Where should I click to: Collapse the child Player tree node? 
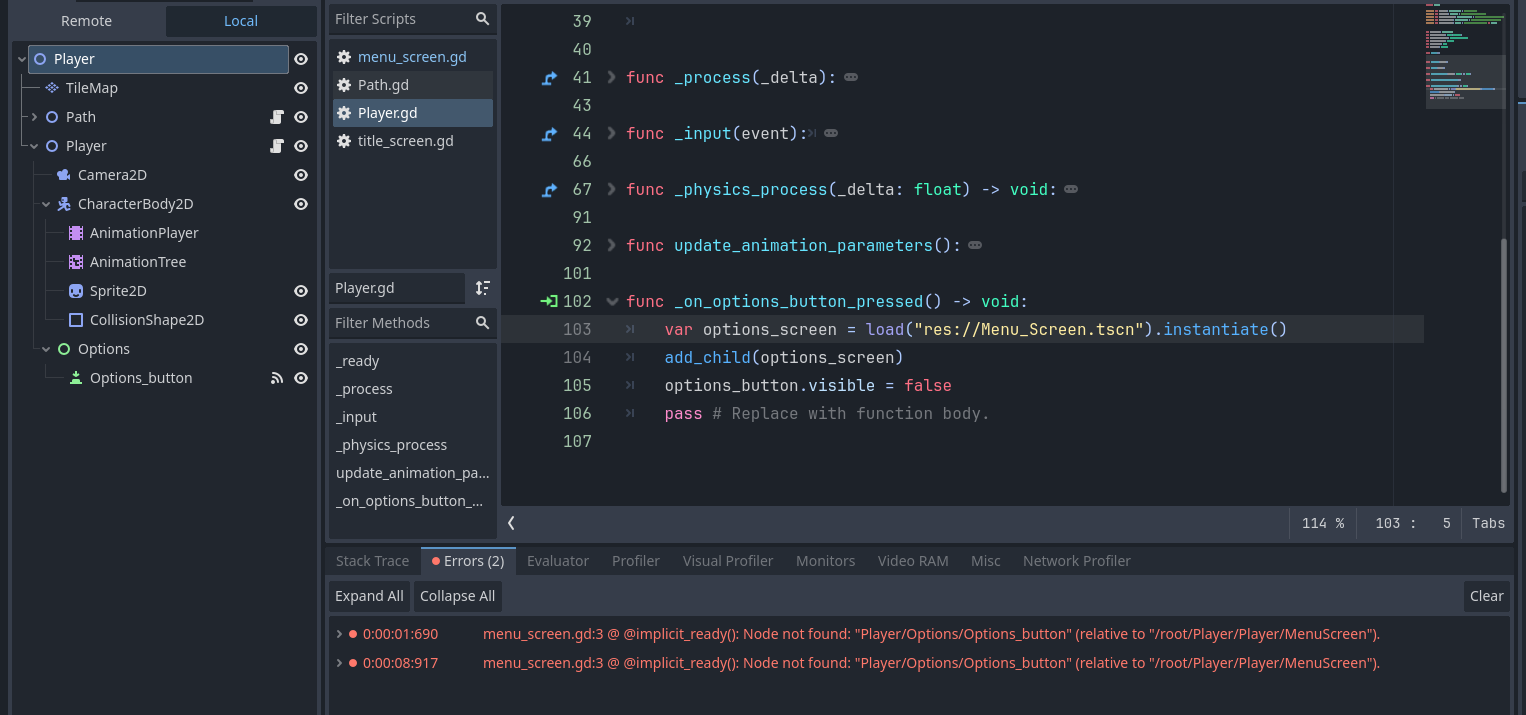[34, 146]
